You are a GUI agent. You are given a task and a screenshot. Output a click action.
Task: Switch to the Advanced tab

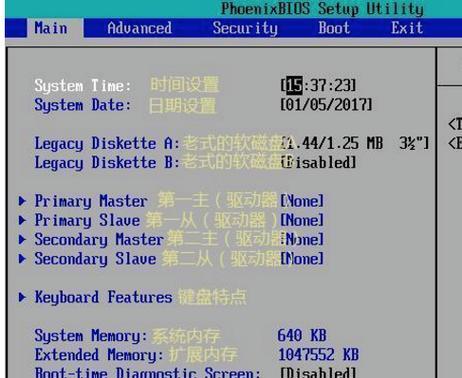[140, 28]
